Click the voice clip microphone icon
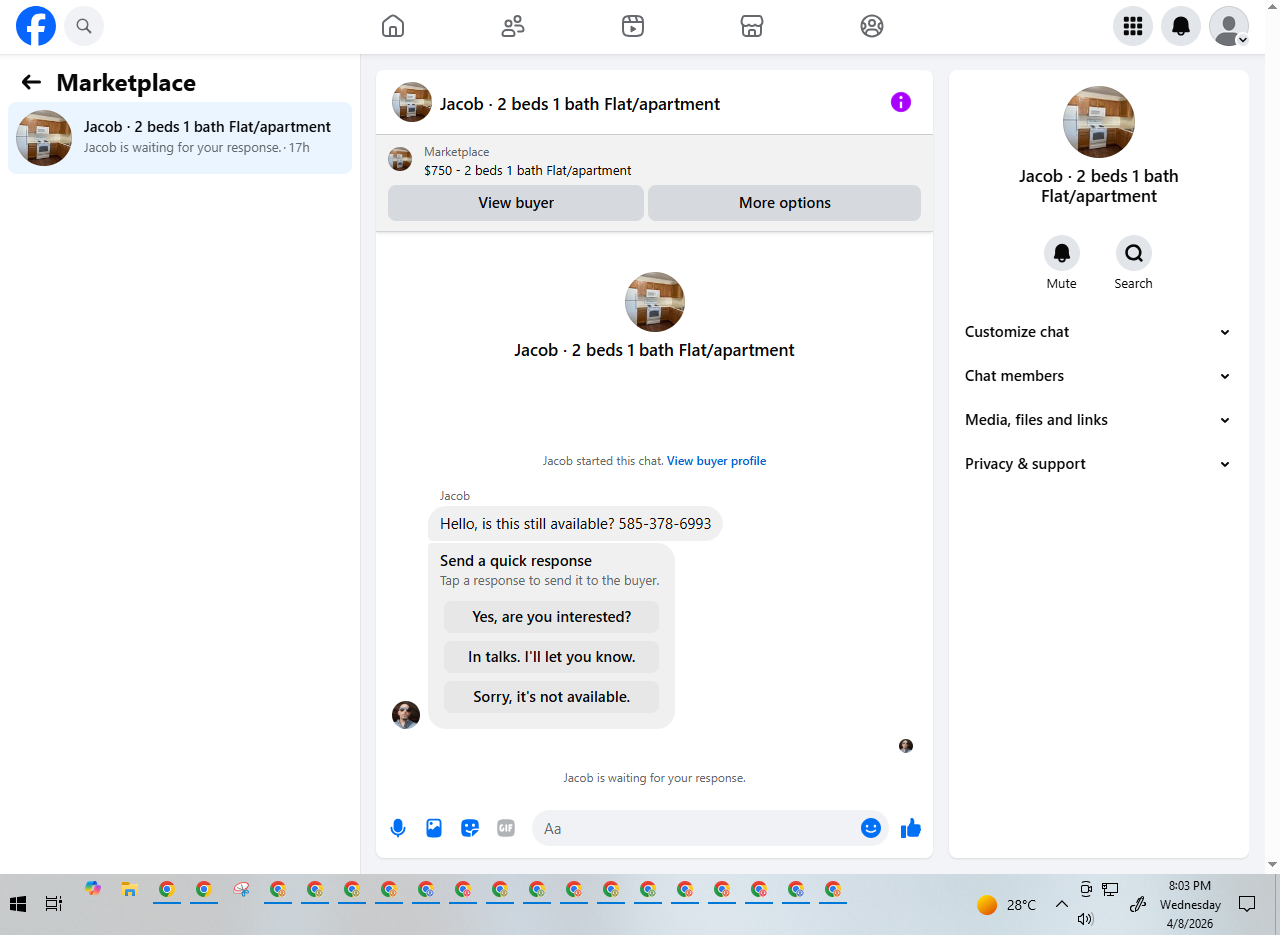Viewport: 1280px width, 935px height. coord(398,828)
